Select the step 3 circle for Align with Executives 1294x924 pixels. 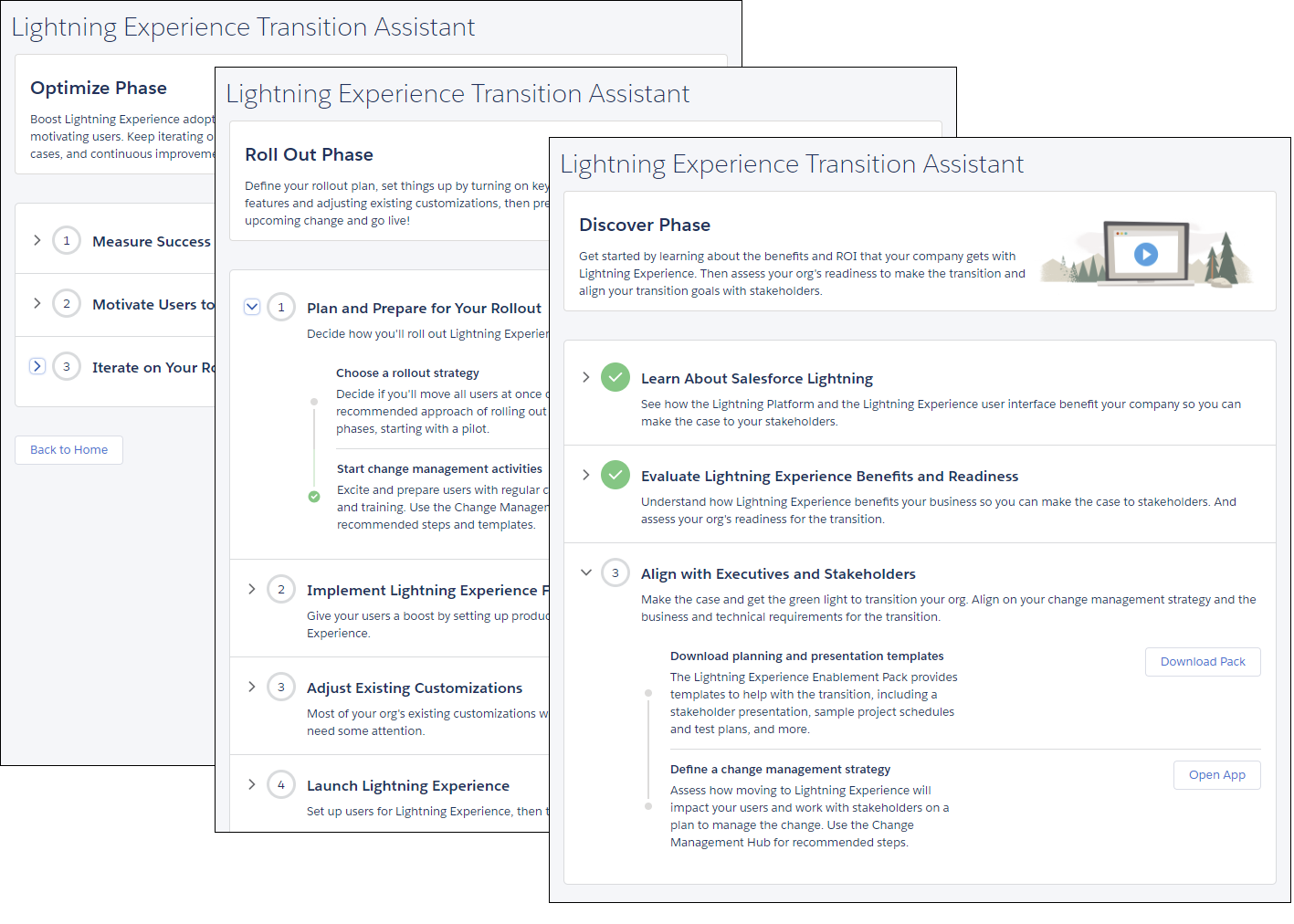click(x=615, y=572)
